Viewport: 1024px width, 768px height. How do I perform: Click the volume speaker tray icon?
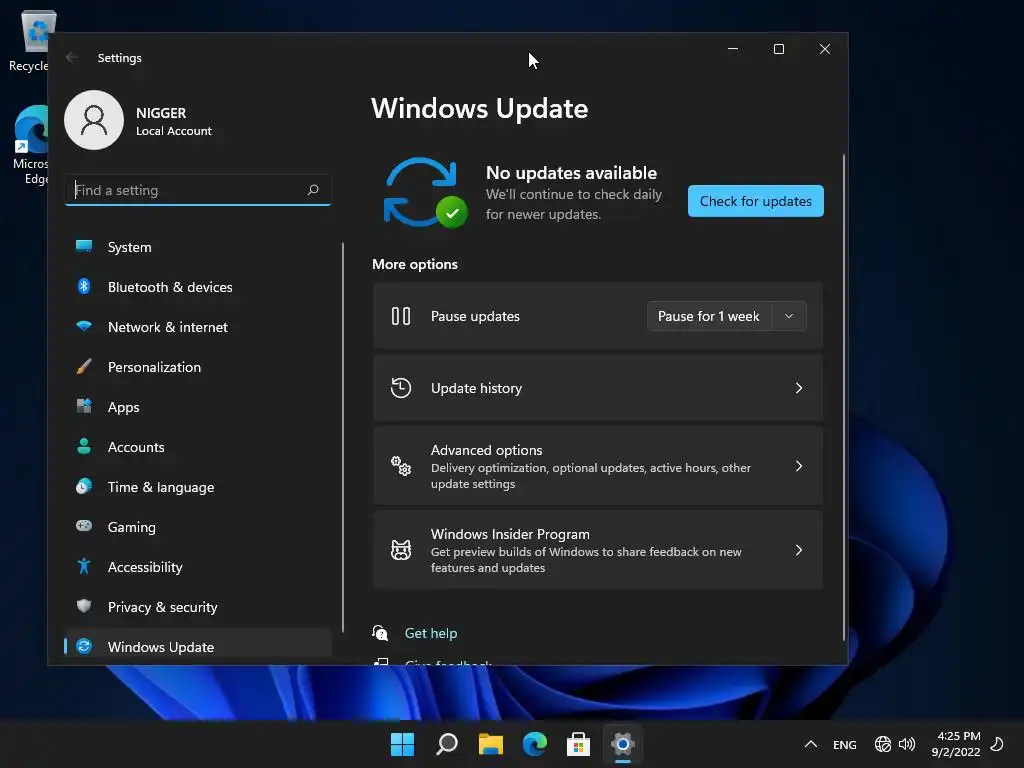906,744
